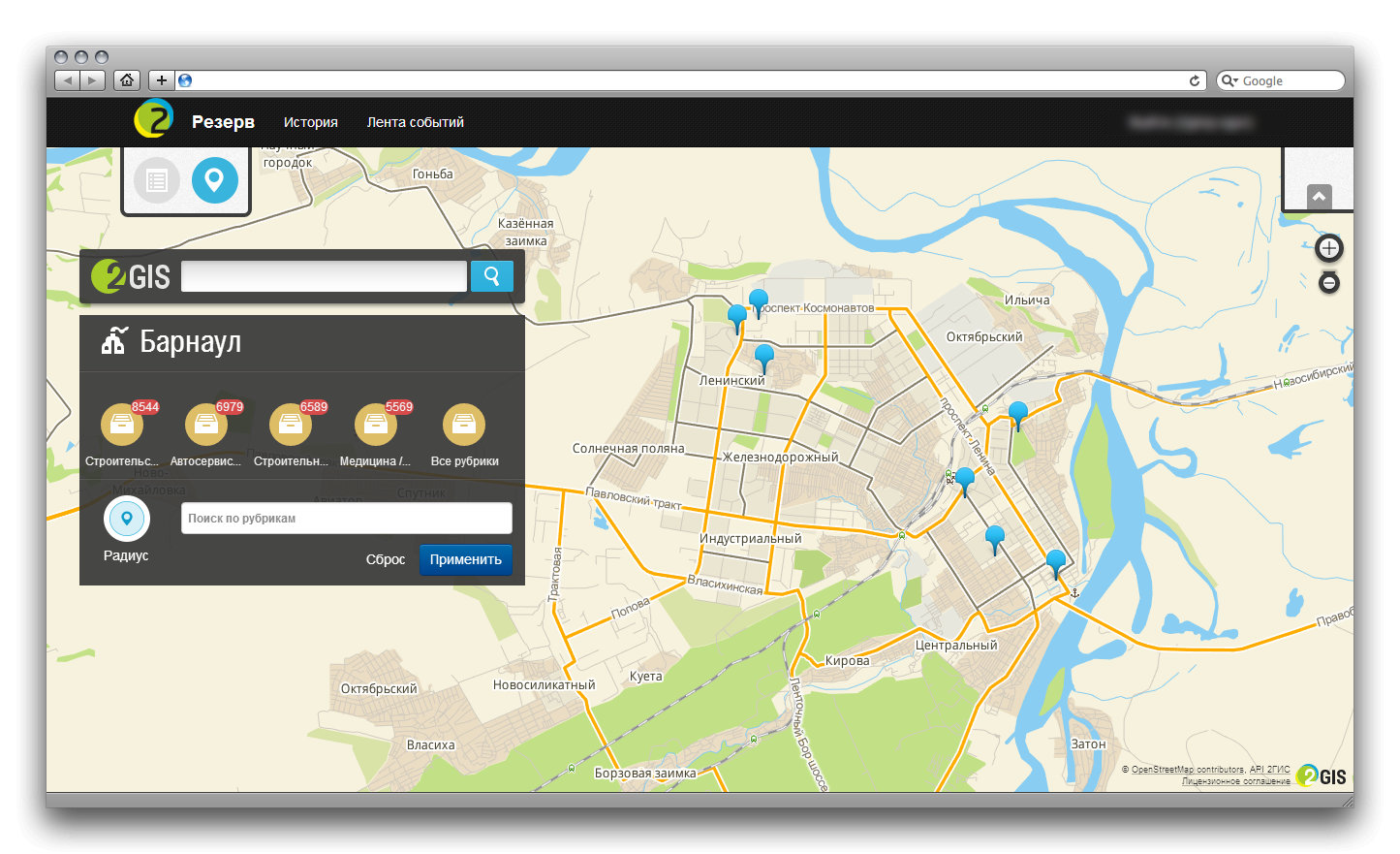Go back using the browser back arrow
Image resolution: width=1400 pixels, height=854 pixels.
[x=67, y=80]
